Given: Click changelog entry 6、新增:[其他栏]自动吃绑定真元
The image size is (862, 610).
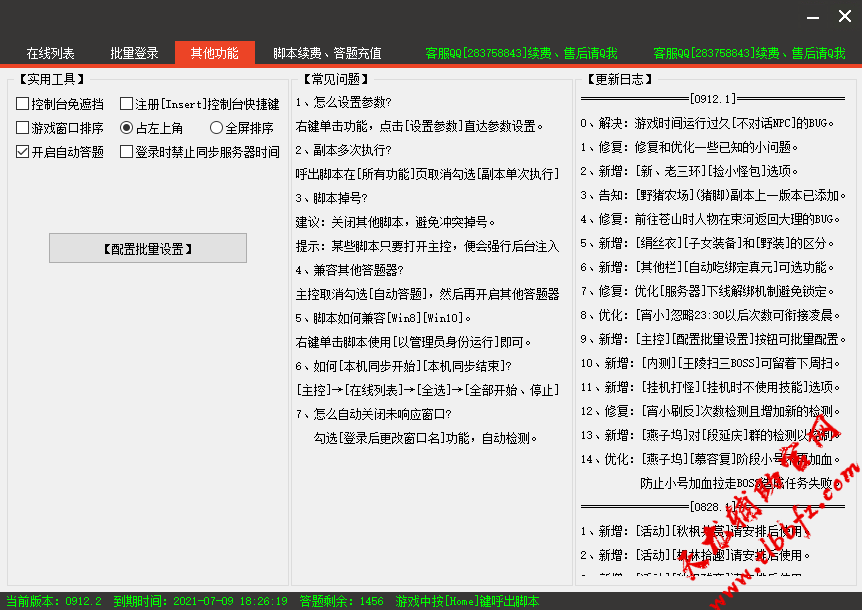Looking at the screenshot, I should click(x=708, y=267).
